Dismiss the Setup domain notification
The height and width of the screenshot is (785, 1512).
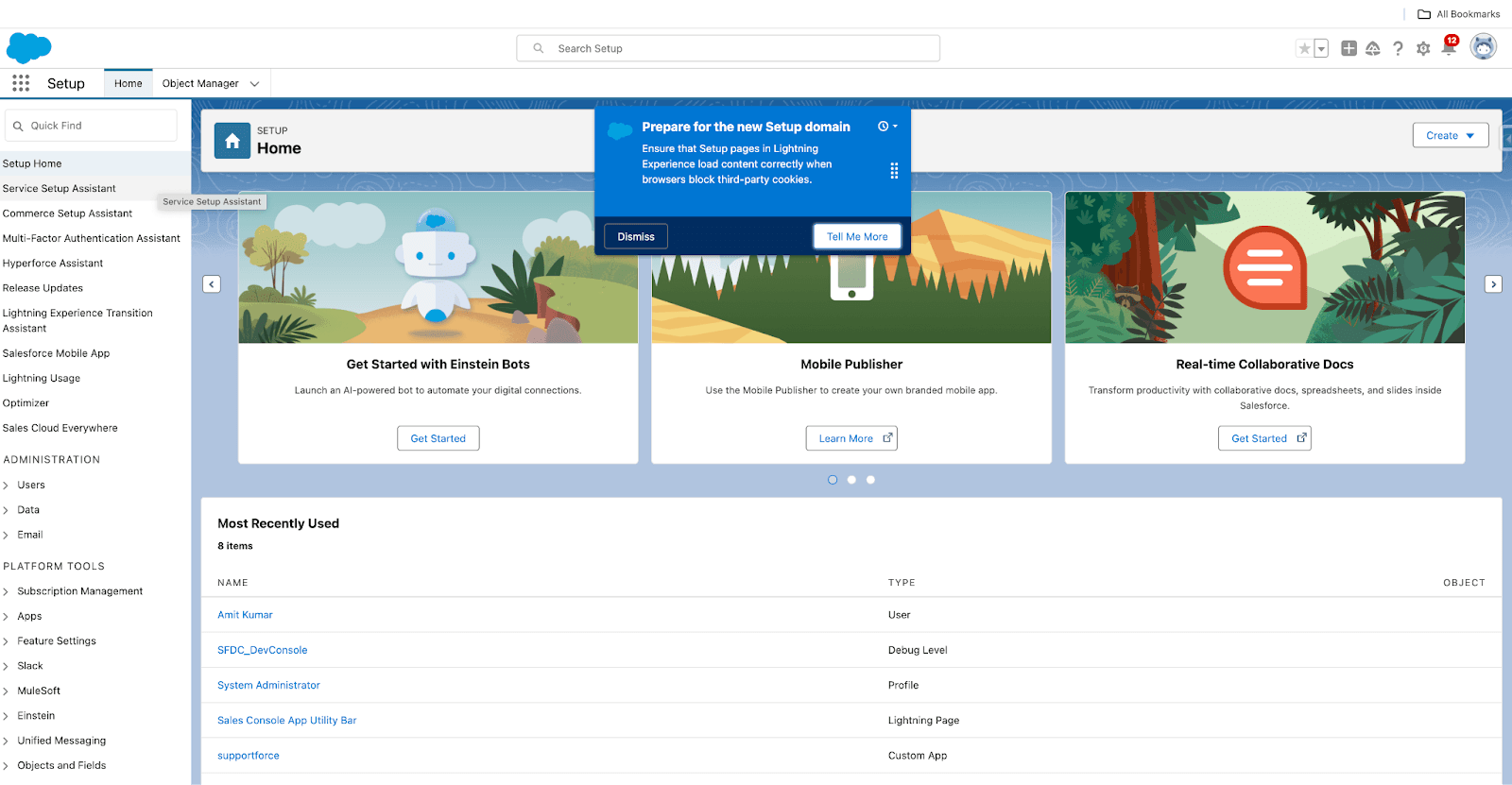[x=636, y=236]
